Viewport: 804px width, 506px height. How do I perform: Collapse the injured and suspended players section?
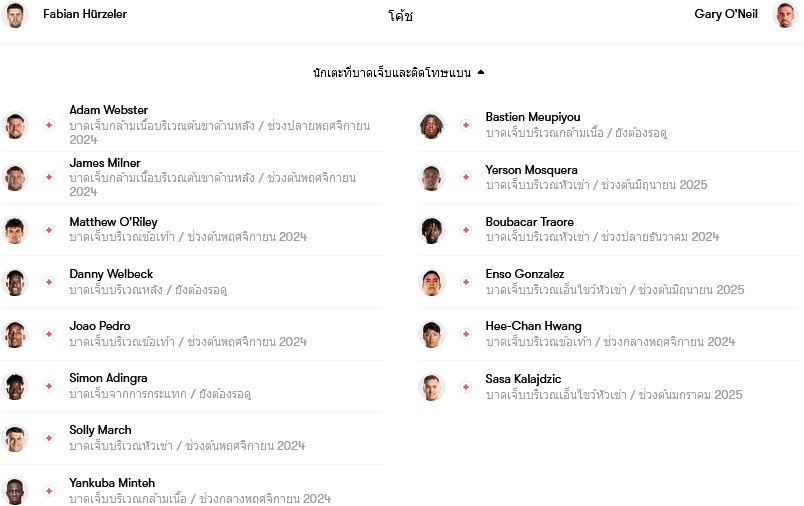pyautogui.click(x=398, y=73)
